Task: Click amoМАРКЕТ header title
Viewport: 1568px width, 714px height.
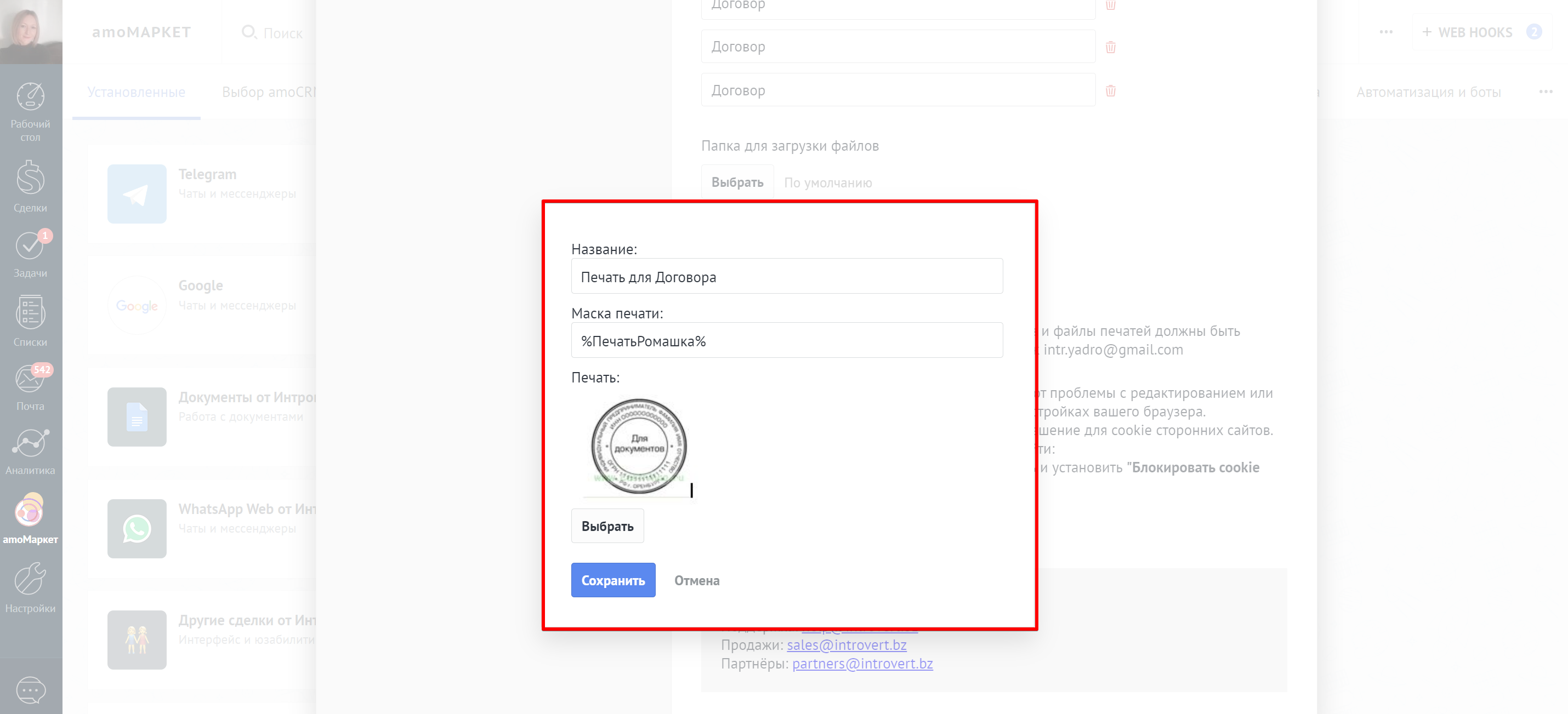Action: pyautogui.click(x=141, y=32)
